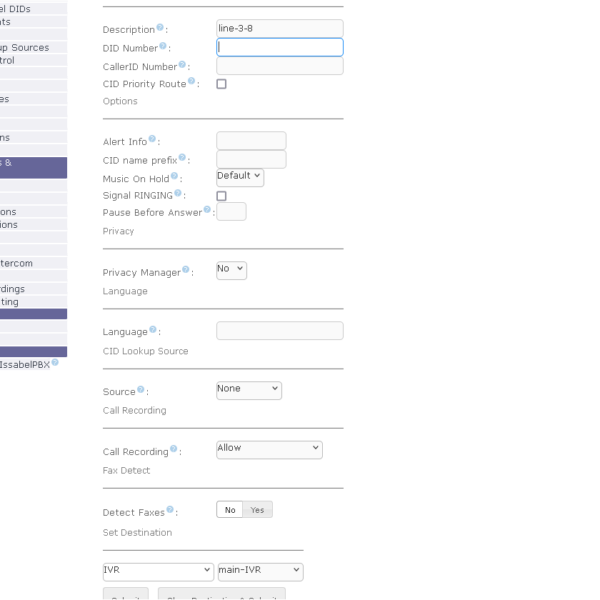The height and width of the screenshot is (600, 600).
Task: Set Detect Faxes to No
Action: click(x=230, y=510)
